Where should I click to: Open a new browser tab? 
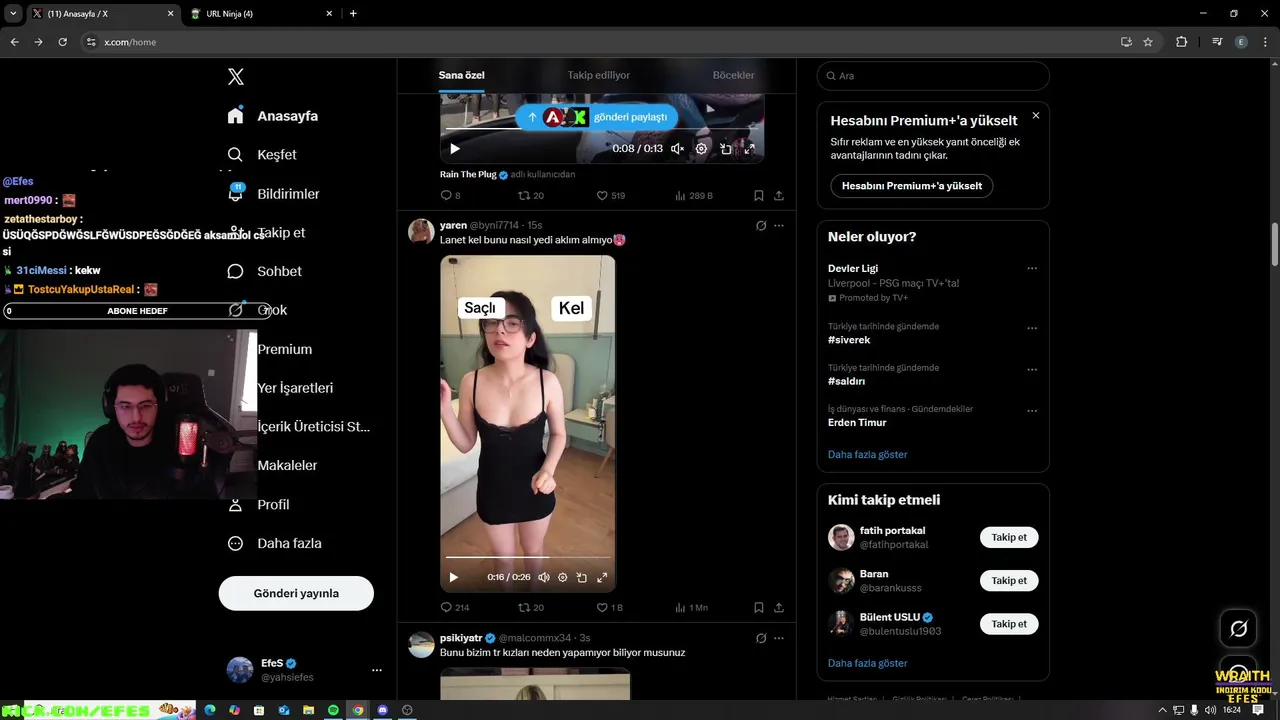tap(353, 14)
